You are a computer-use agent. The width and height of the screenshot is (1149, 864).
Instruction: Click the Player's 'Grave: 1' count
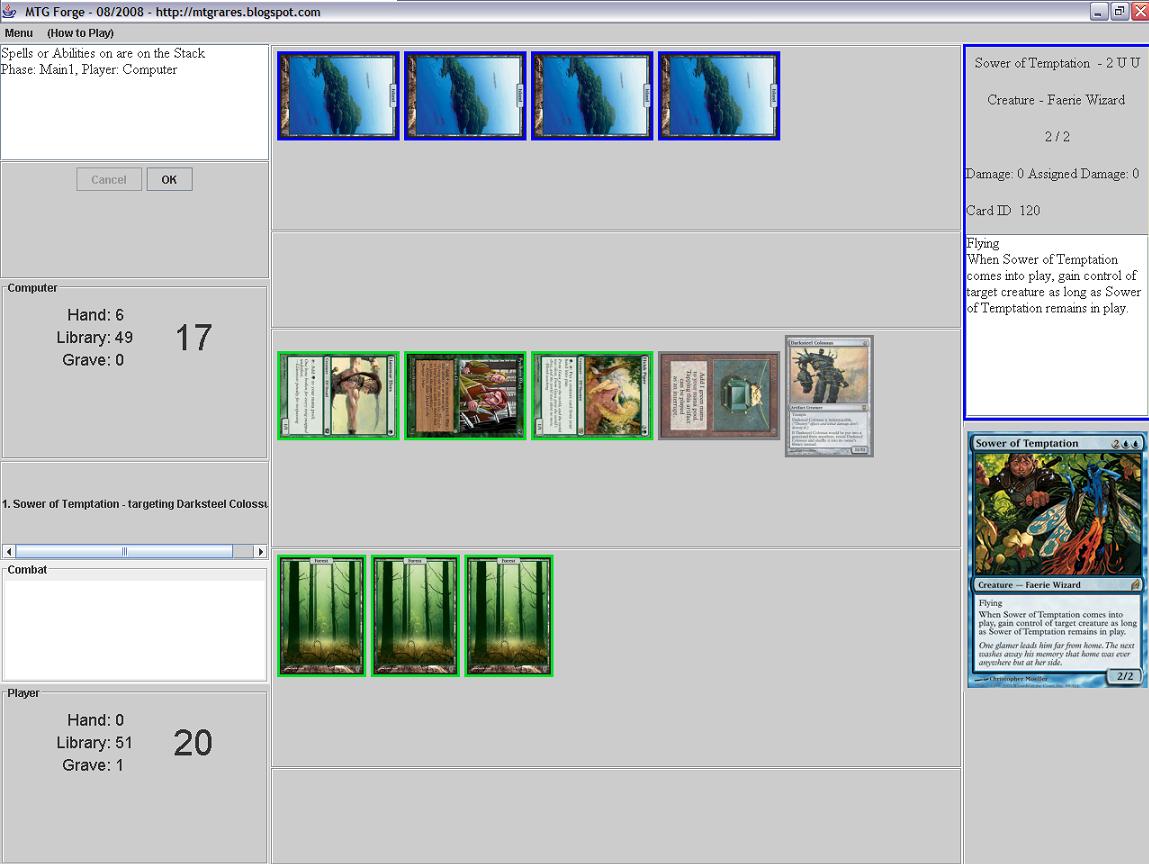tap(93, 765)
